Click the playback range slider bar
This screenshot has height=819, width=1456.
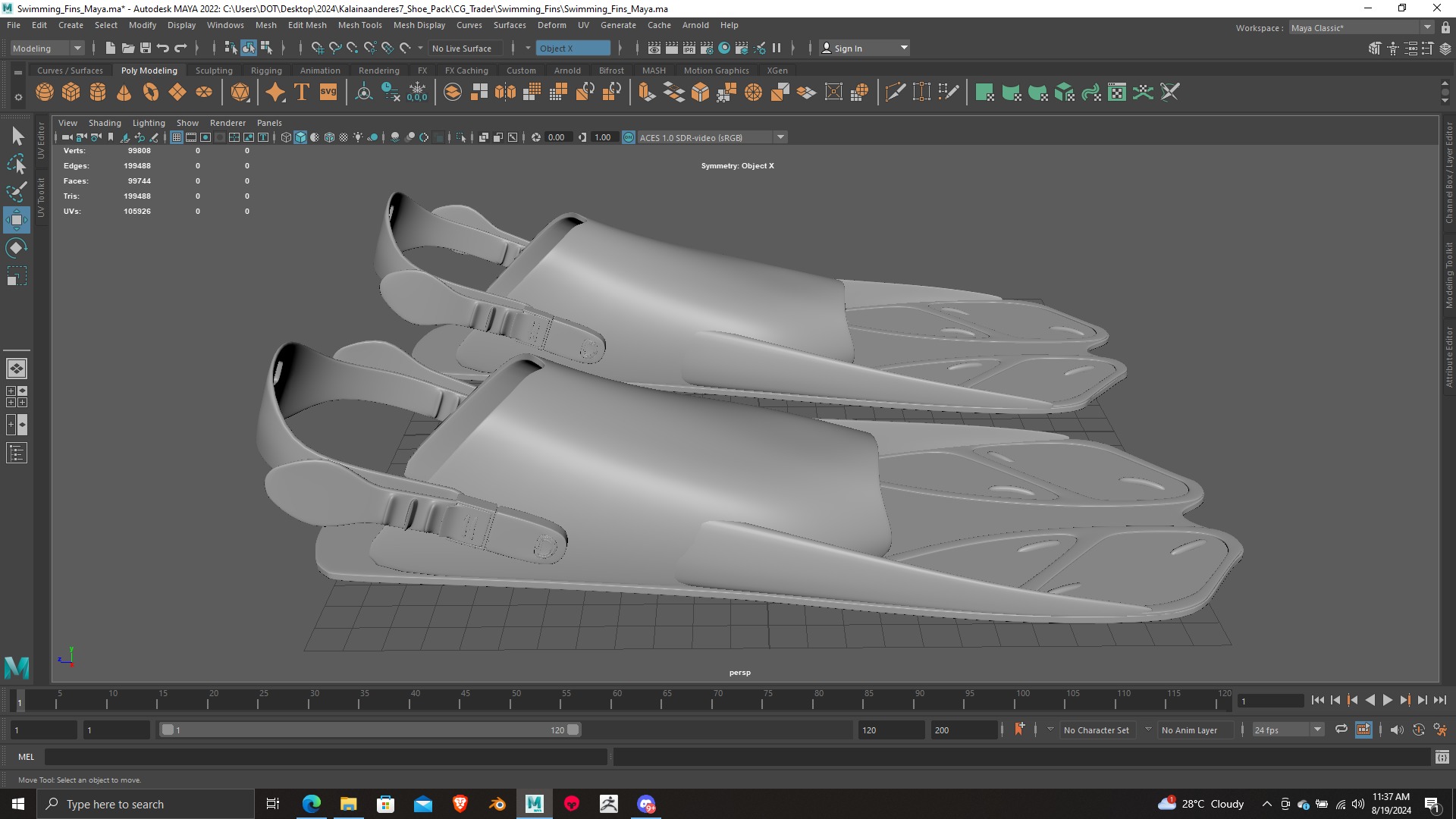370,730
